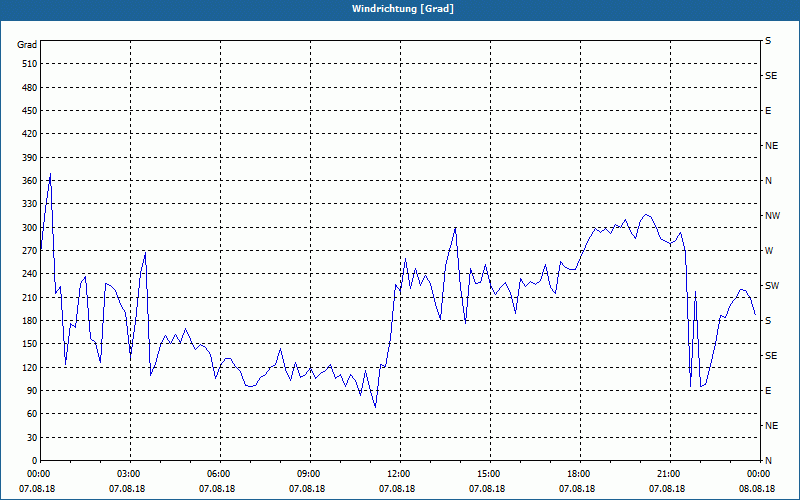Select the 150 degree axis label
This screenshot has height=500, width=800.
coord(30,344)
